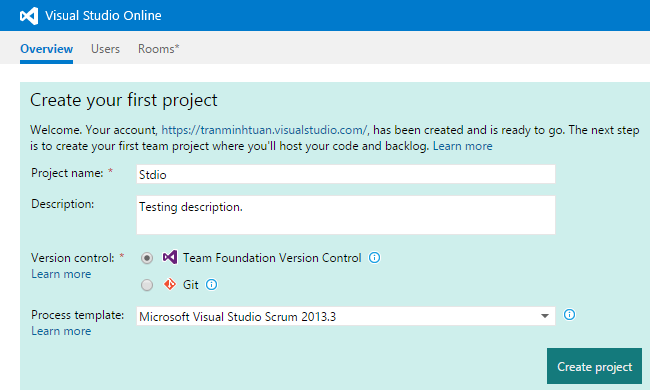
Task: Click the Visual Studio logo in header
Action: tap(29, 16)
